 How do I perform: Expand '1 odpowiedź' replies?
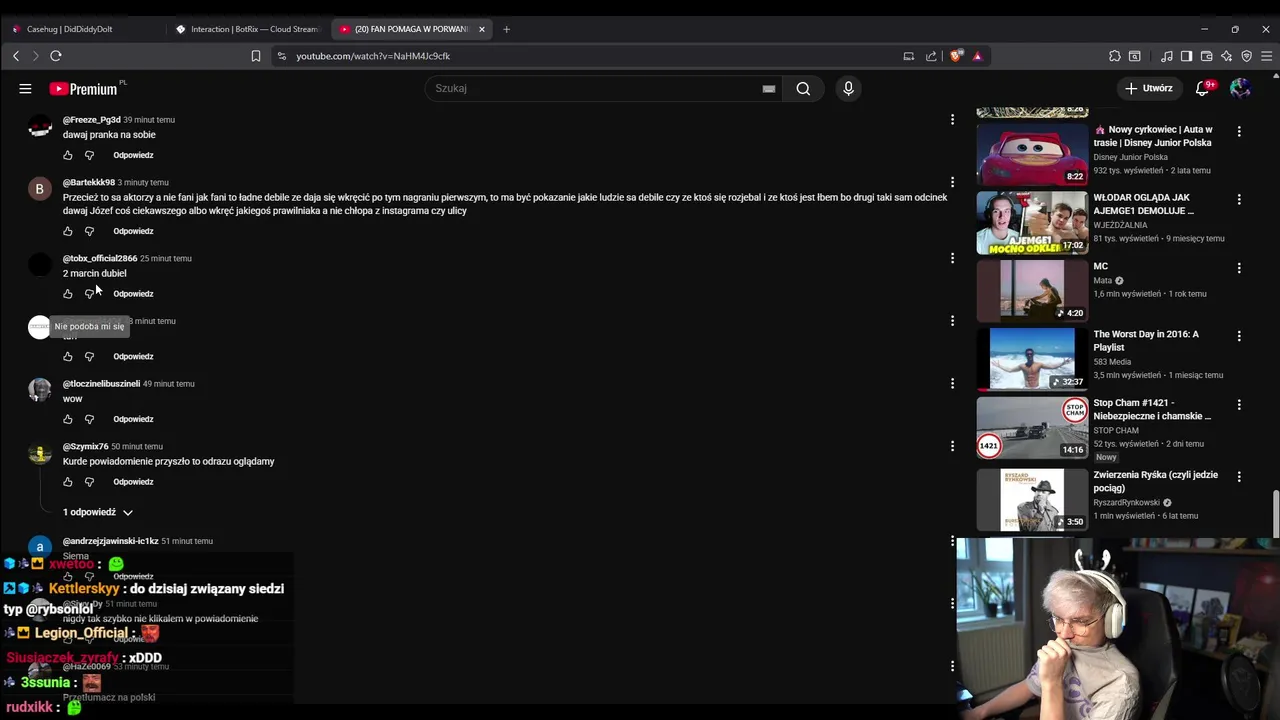point(97,512)
